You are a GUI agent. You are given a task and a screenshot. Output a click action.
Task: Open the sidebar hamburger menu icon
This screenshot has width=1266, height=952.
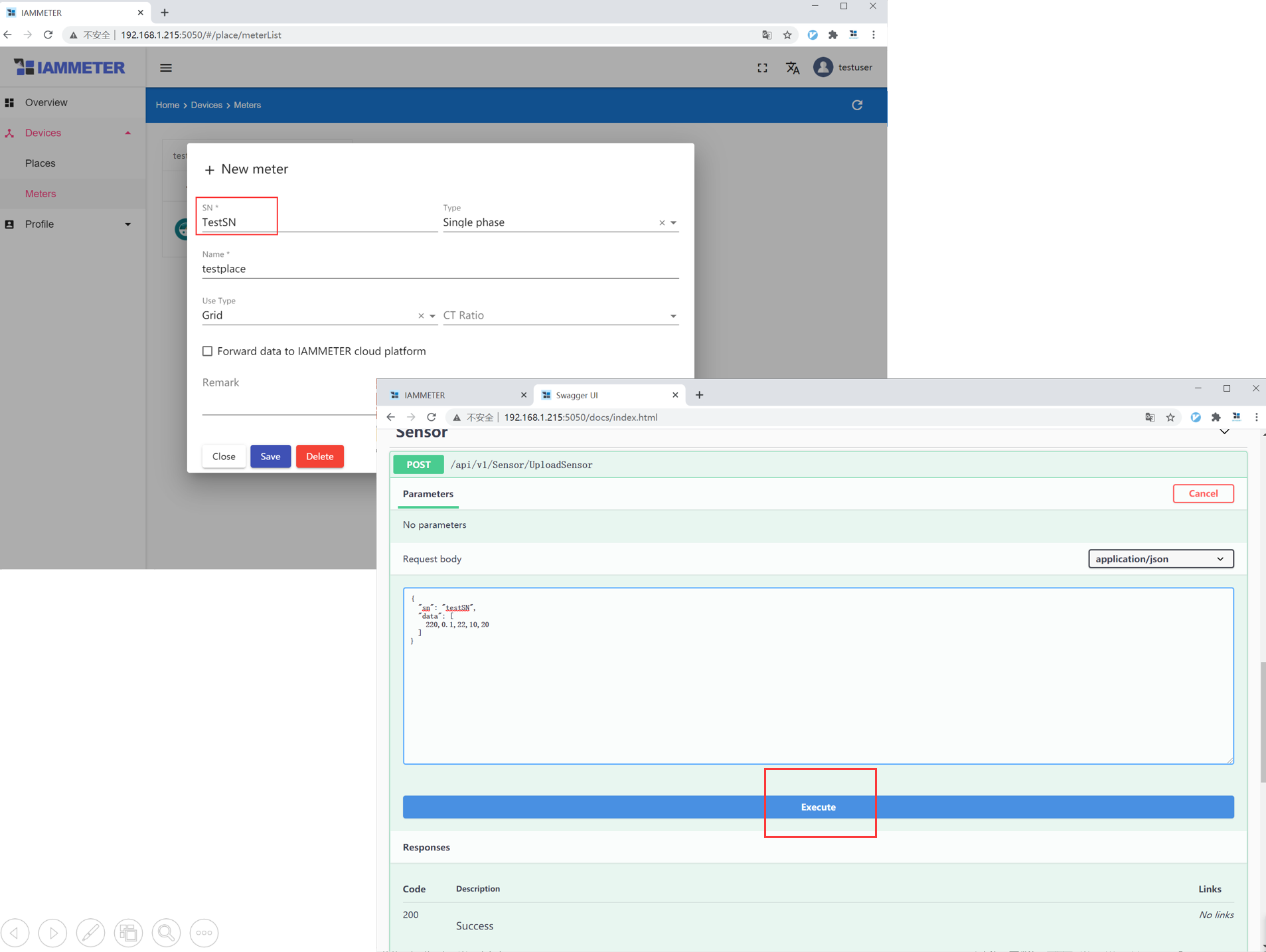click(x=165, y=67)
